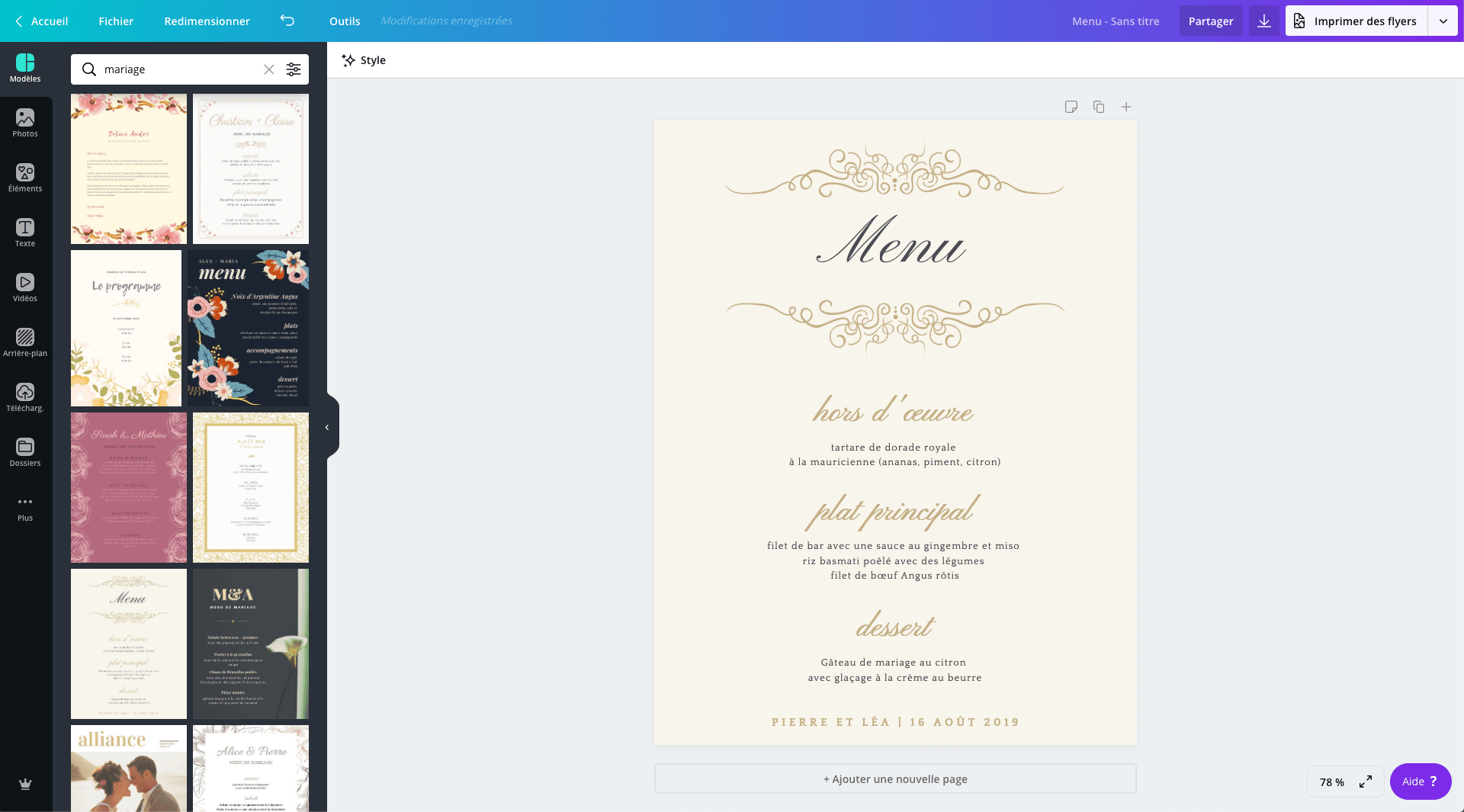Select the filet de bar text block
The width and height of the screenshot is (1464, 812).
point(894,560)
